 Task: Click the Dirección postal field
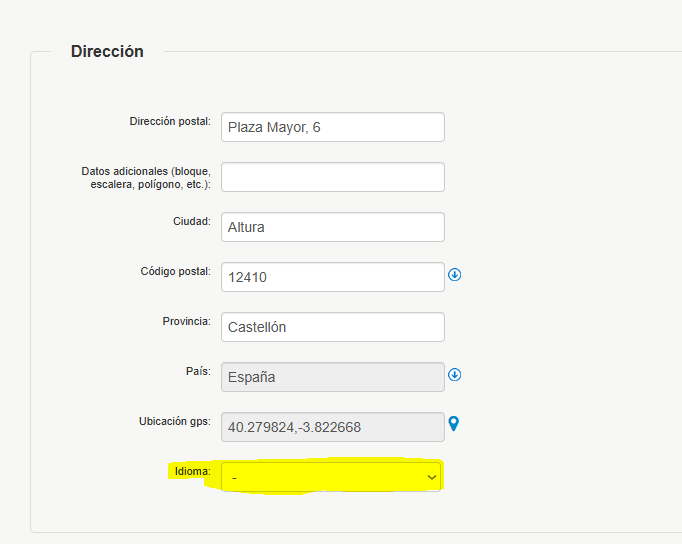[333, 127]
